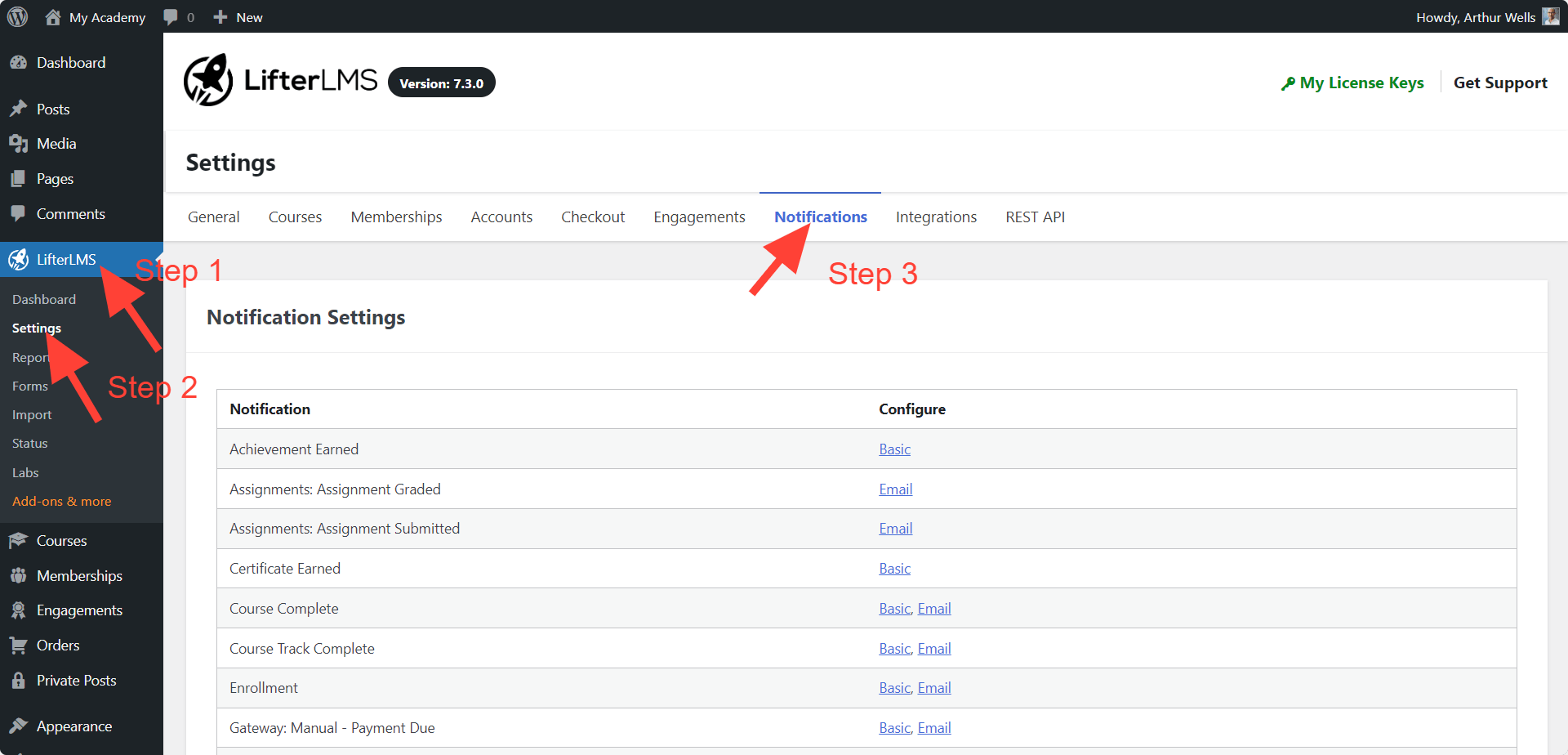Image resolution: width=1568 pixels, height=755 pixels.
Task: Open the REST API settings tab
Action: pyautogui.click(x=1035, y=217)
